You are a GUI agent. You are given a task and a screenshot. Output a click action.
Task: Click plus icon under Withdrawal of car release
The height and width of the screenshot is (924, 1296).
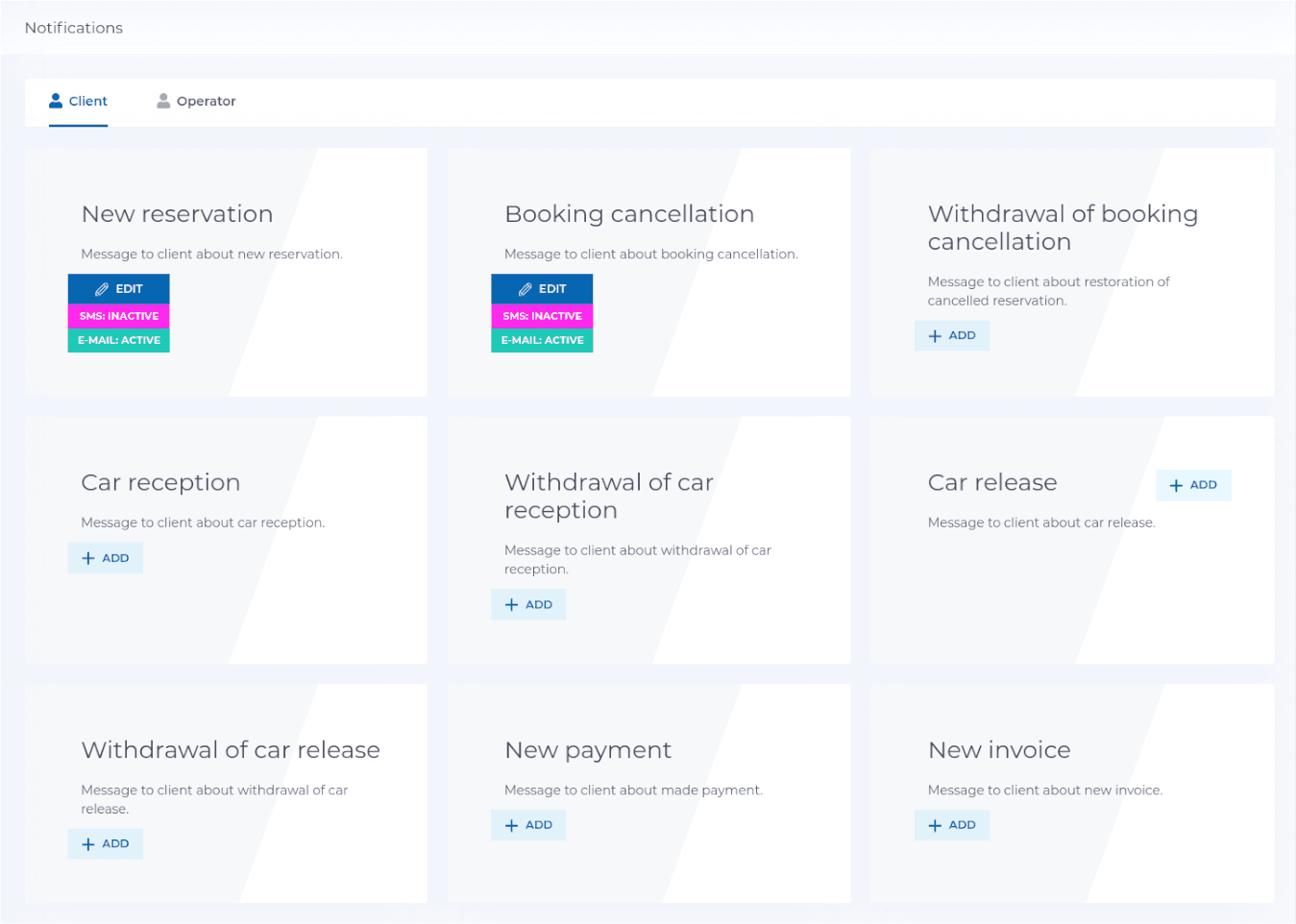click(88, 844)
